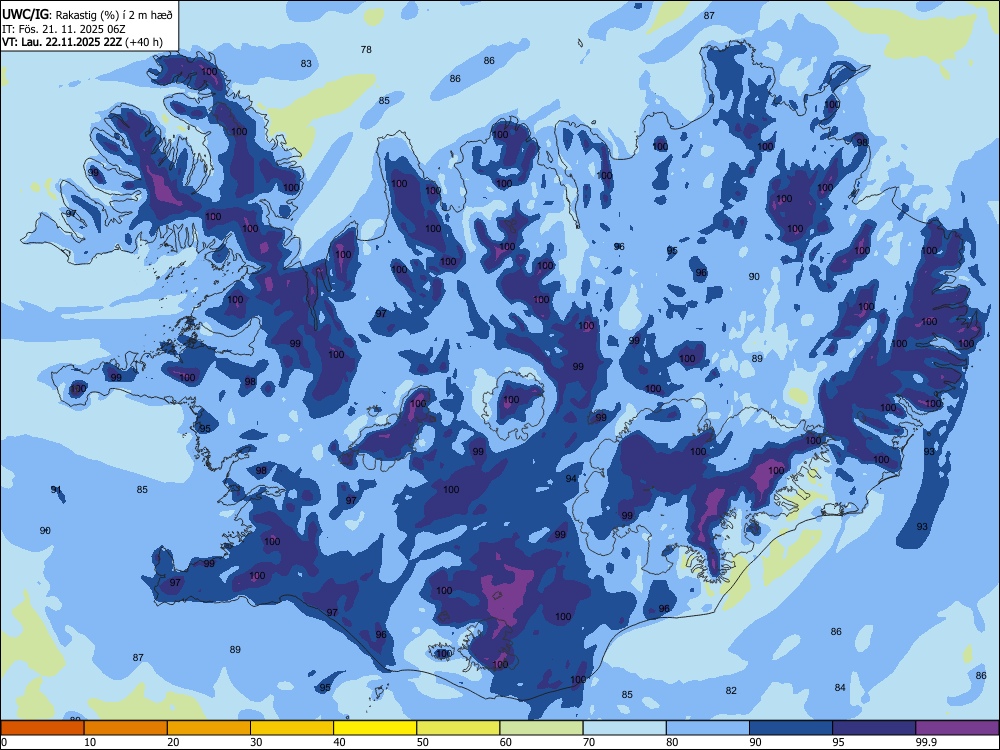1000x750 pixels.
Task: Click the valid time 'VT: Lau. 22.11.2025 22Z'
Action: pyautogui.click(x=62, y=42)
